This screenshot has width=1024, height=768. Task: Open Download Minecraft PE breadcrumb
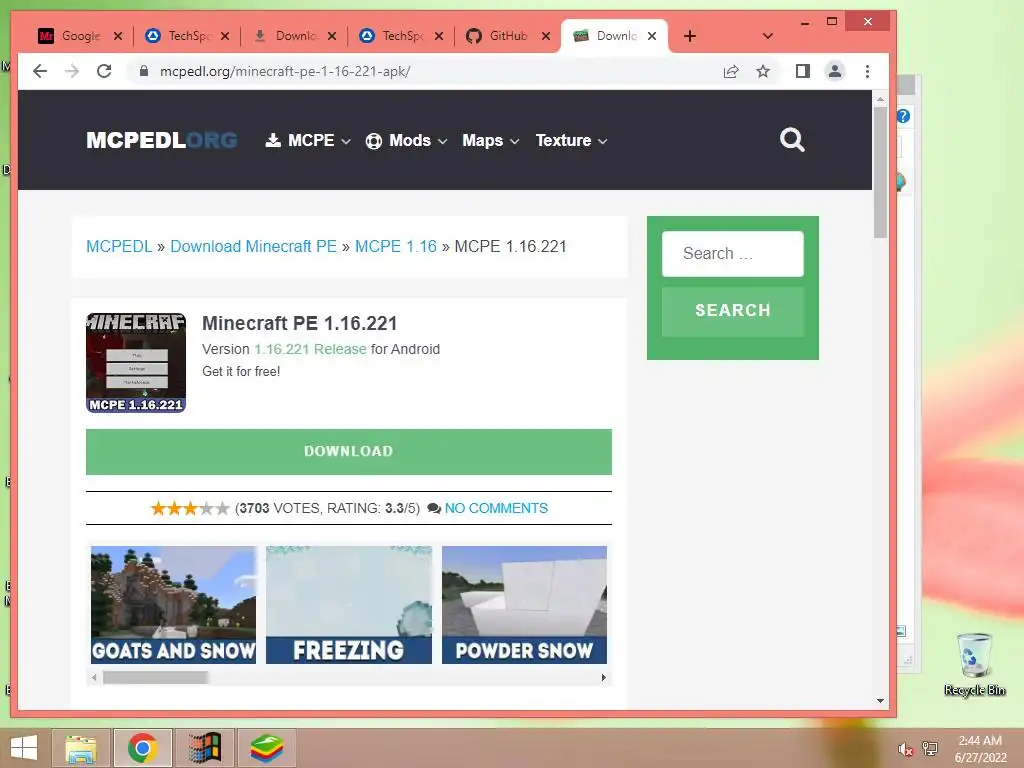253,246
